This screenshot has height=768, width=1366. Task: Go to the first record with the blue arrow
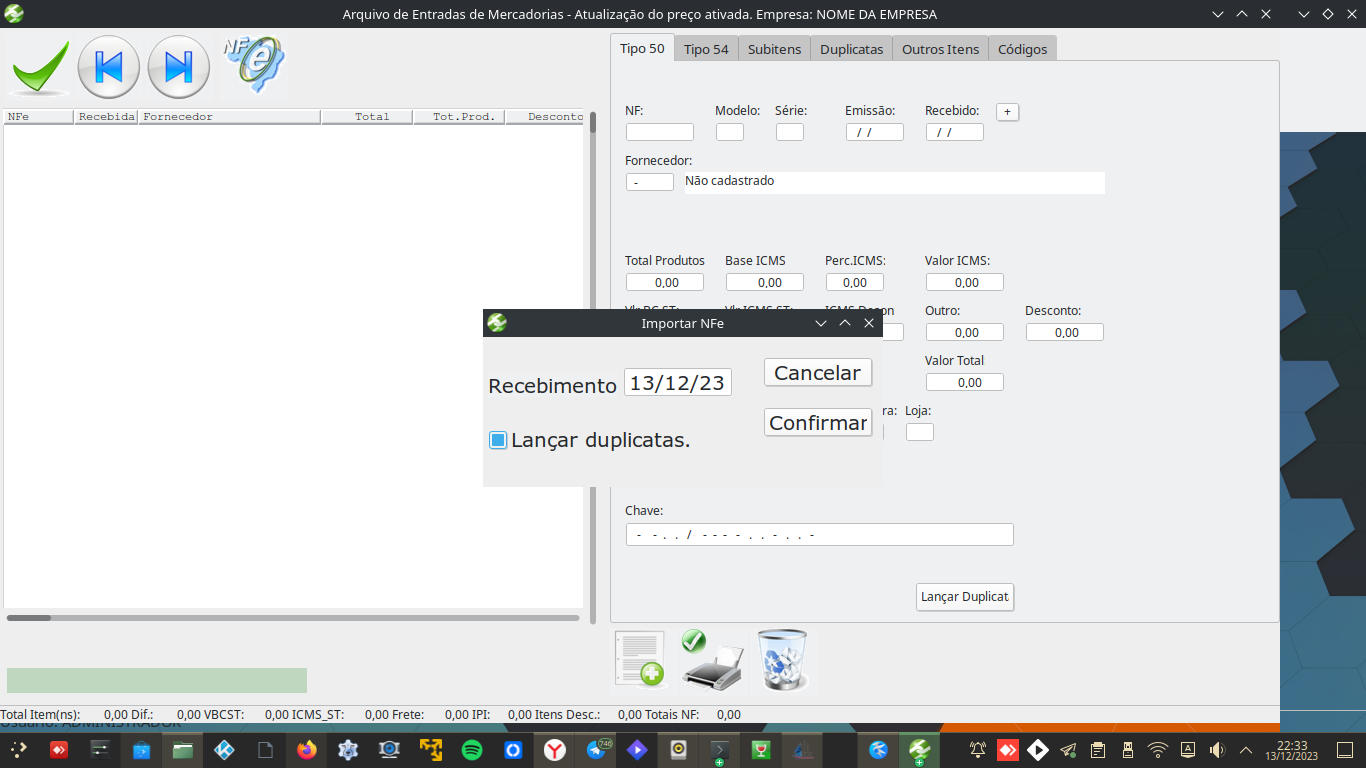[108, 67]
